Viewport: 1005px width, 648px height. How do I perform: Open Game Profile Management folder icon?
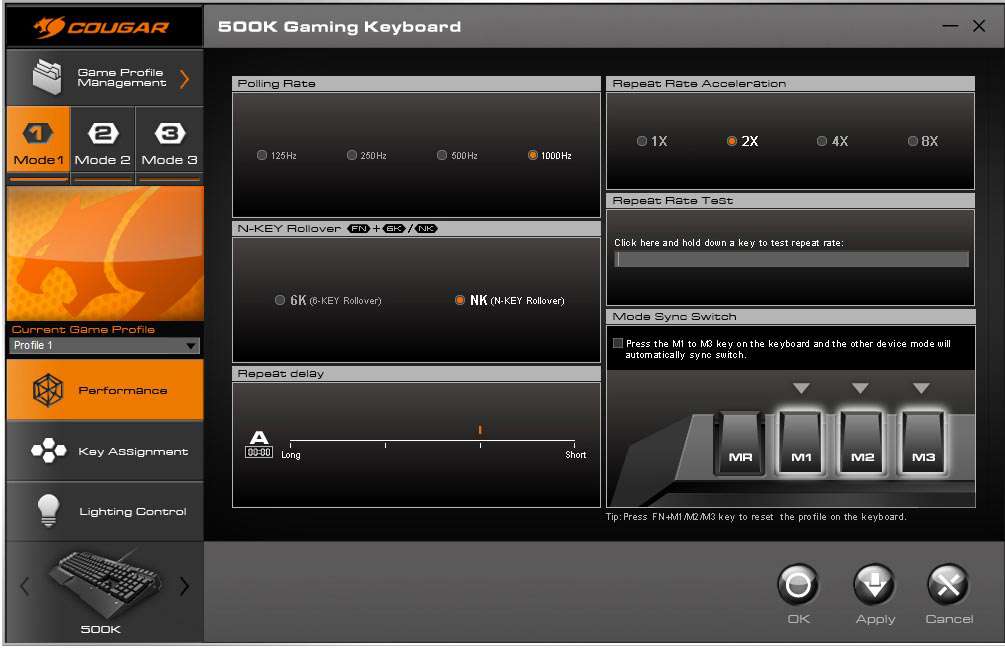click(47, 77)
